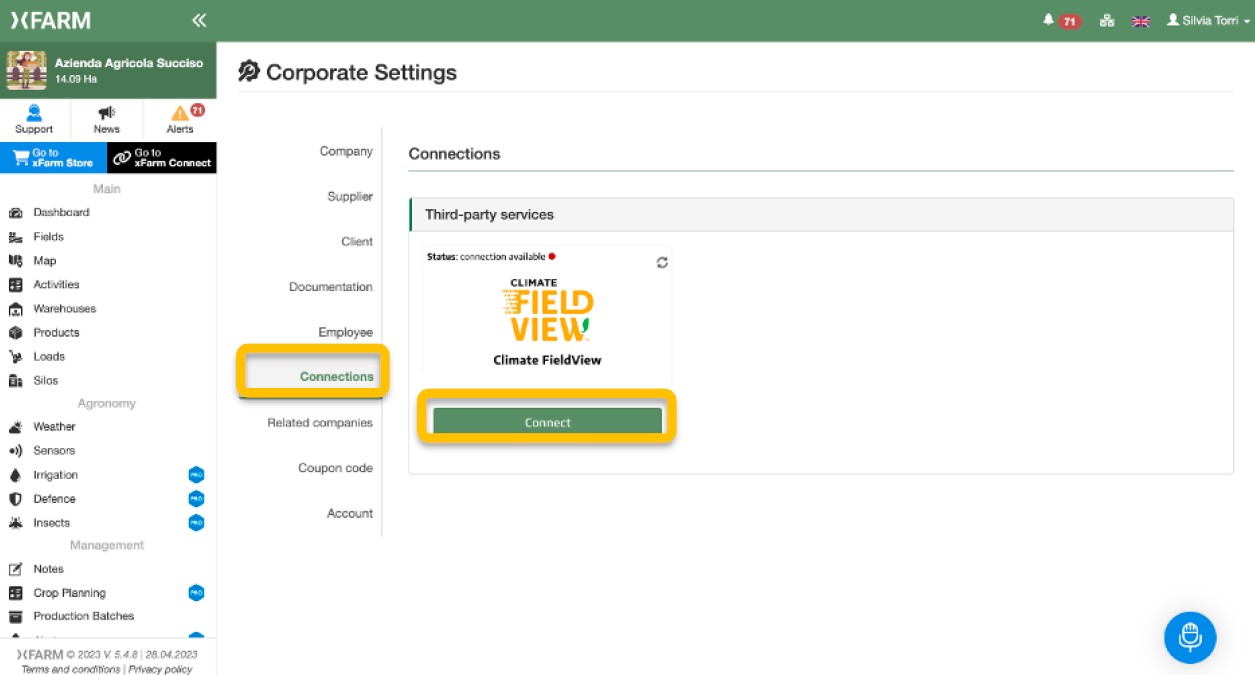This screenshot has height=675, width=1255.
Task: Open the organization hierarchy icon in top bar
Action: (1107, 21)
